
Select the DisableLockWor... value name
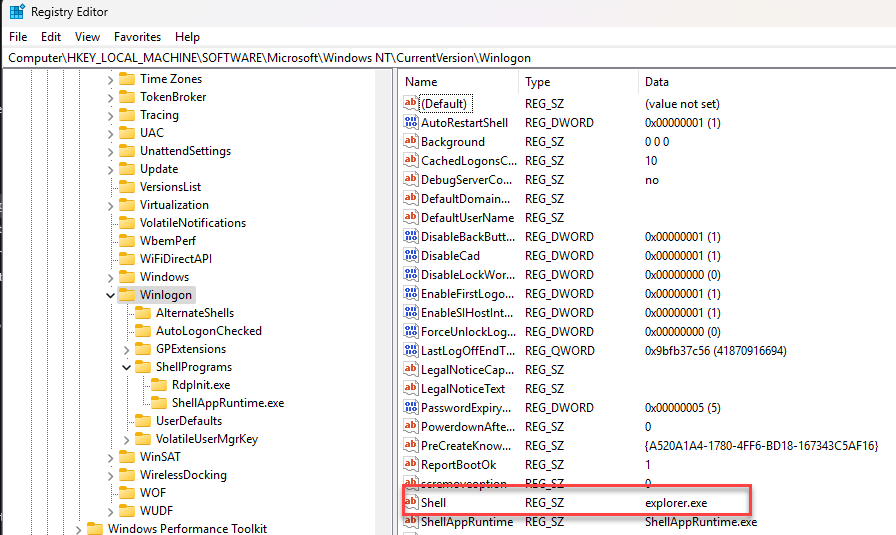468,275
